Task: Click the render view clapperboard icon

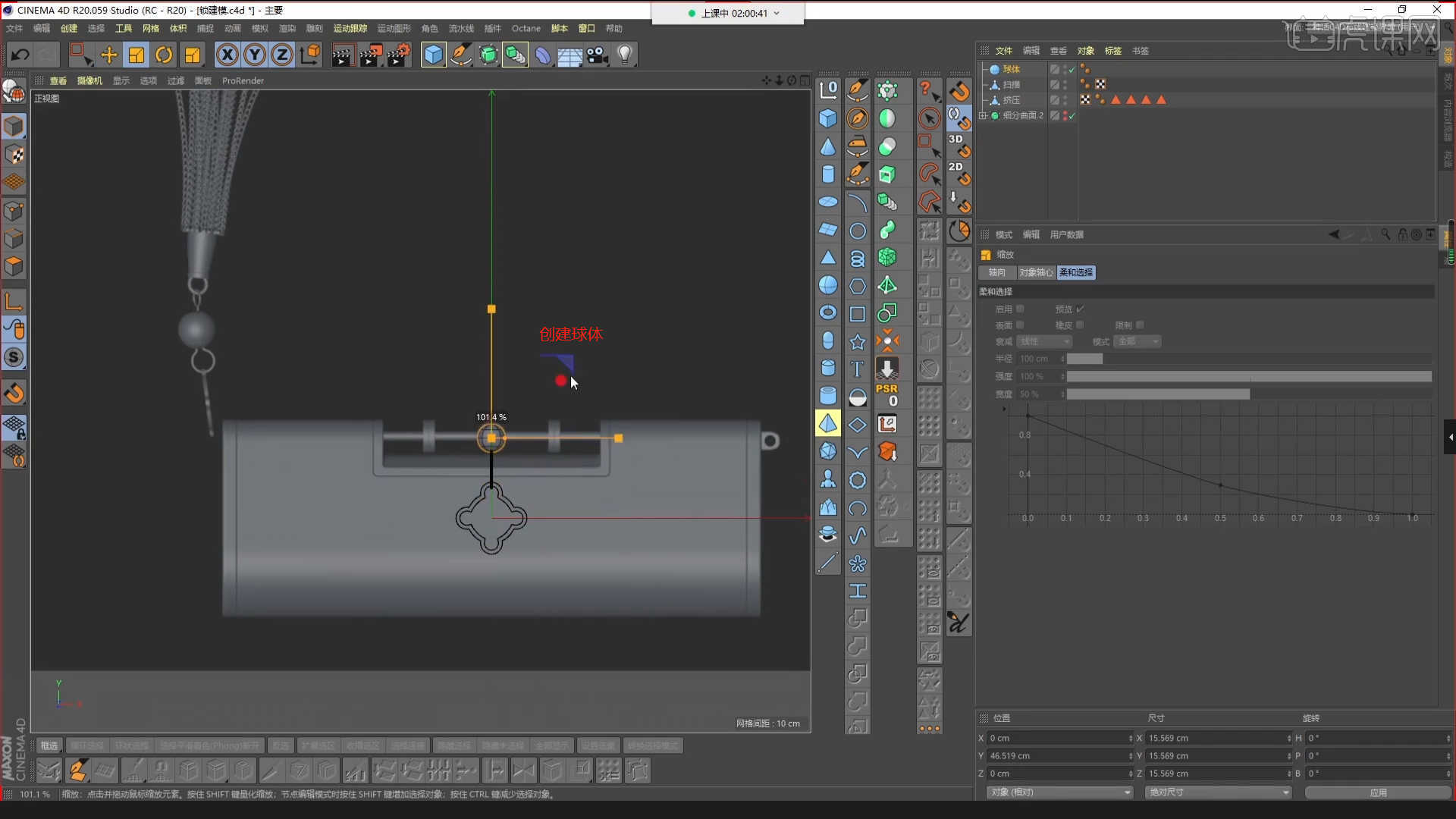Action: click(342, 55)
